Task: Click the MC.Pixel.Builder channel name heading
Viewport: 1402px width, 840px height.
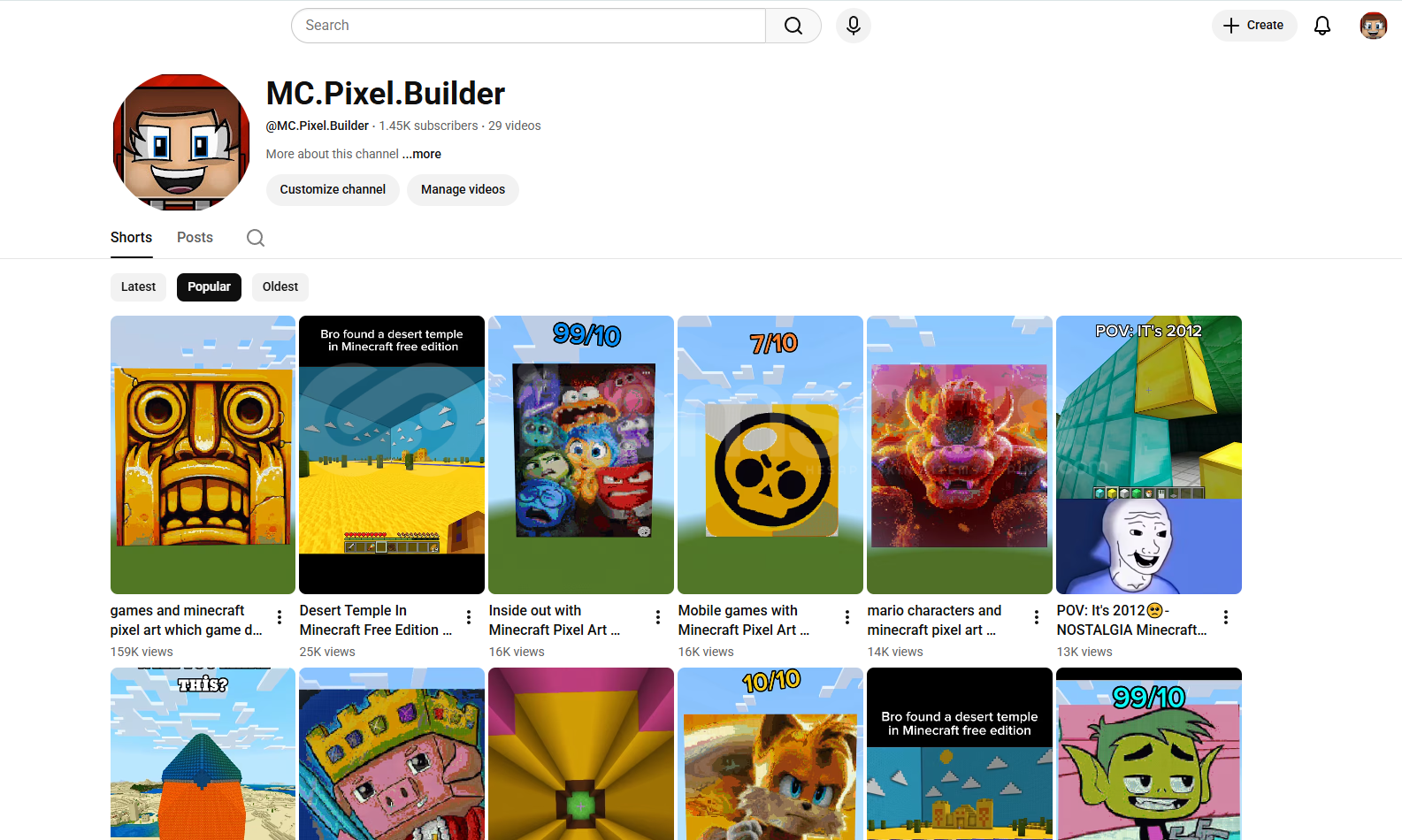Action: [x=386, y=94]
